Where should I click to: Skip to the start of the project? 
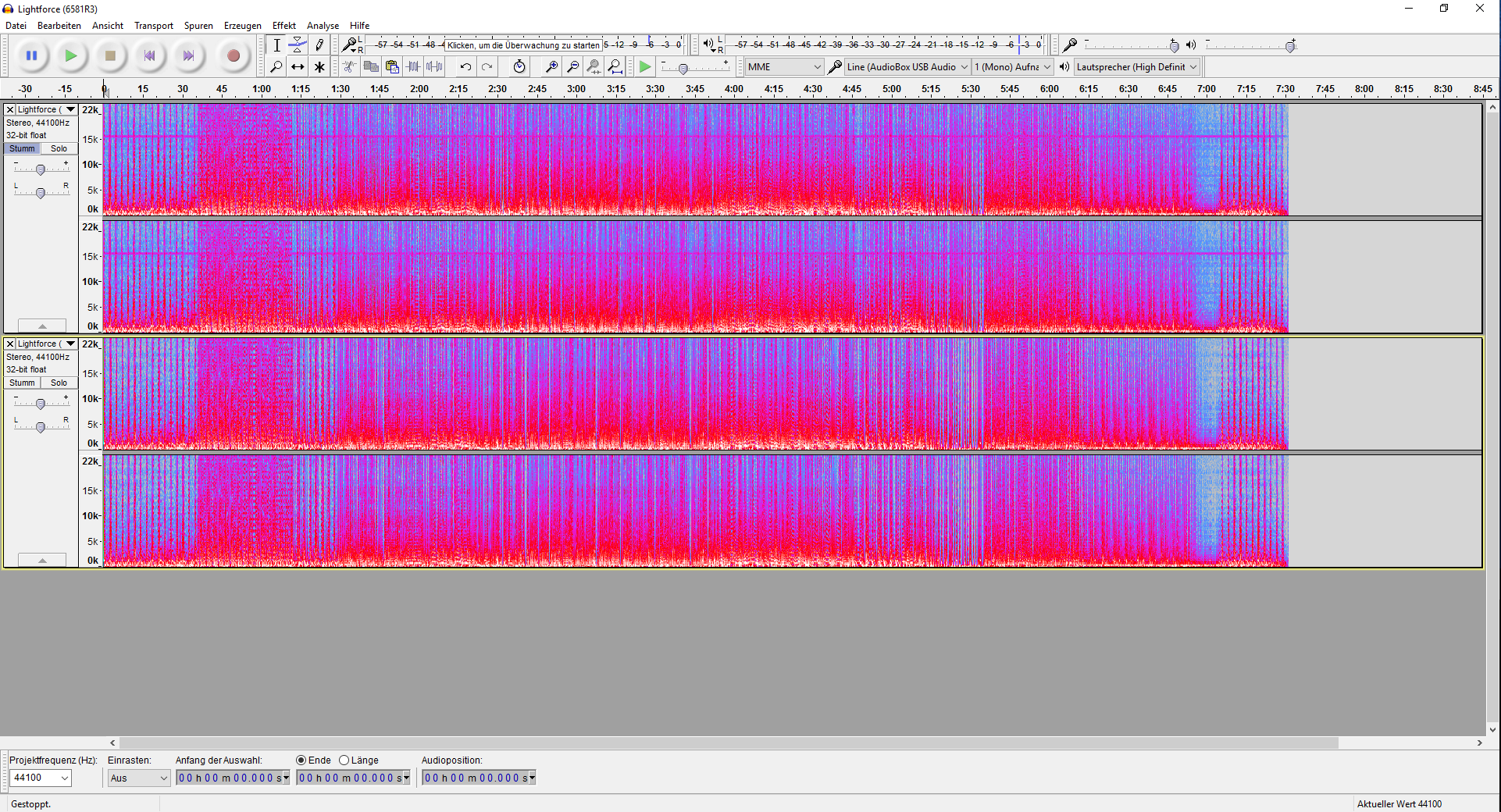149,55
